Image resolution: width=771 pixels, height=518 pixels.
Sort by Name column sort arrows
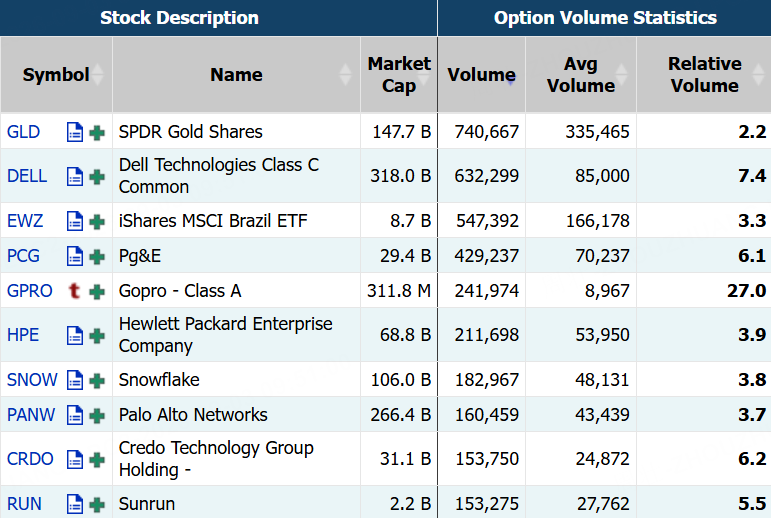(346, 75)
